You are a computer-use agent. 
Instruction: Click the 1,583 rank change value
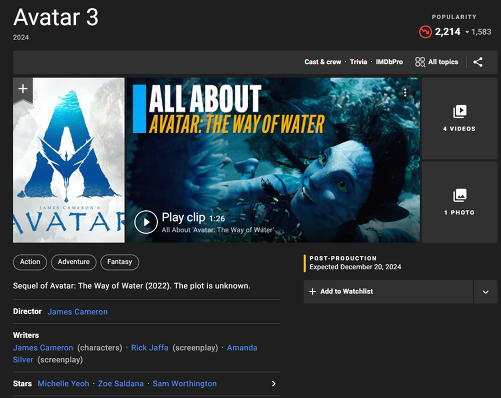tap(481, 32)
